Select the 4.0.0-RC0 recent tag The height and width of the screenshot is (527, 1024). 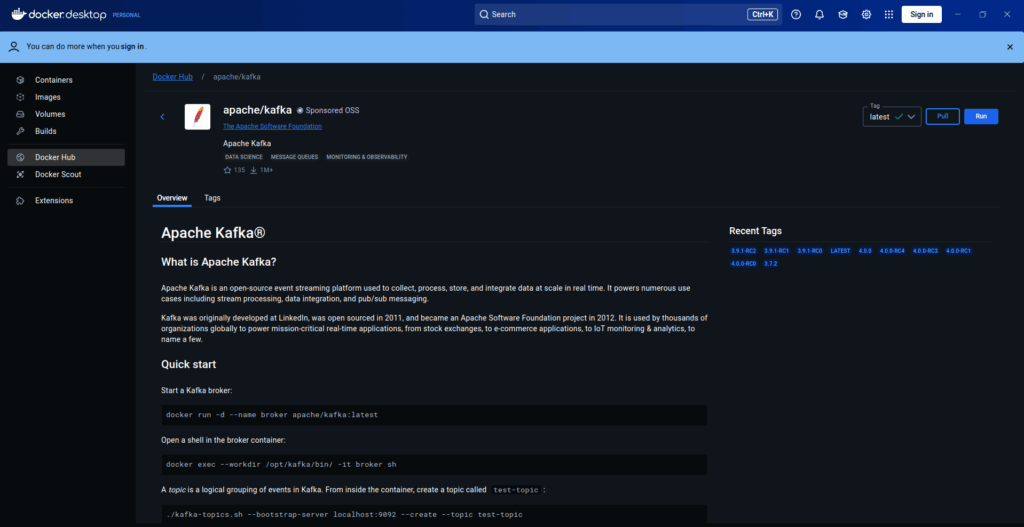[x=744, y=264]
